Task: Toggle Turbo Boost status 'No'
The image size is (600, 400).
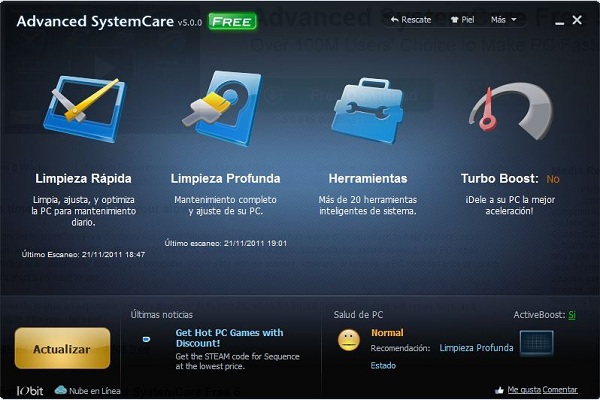Action: click(552, 179)
